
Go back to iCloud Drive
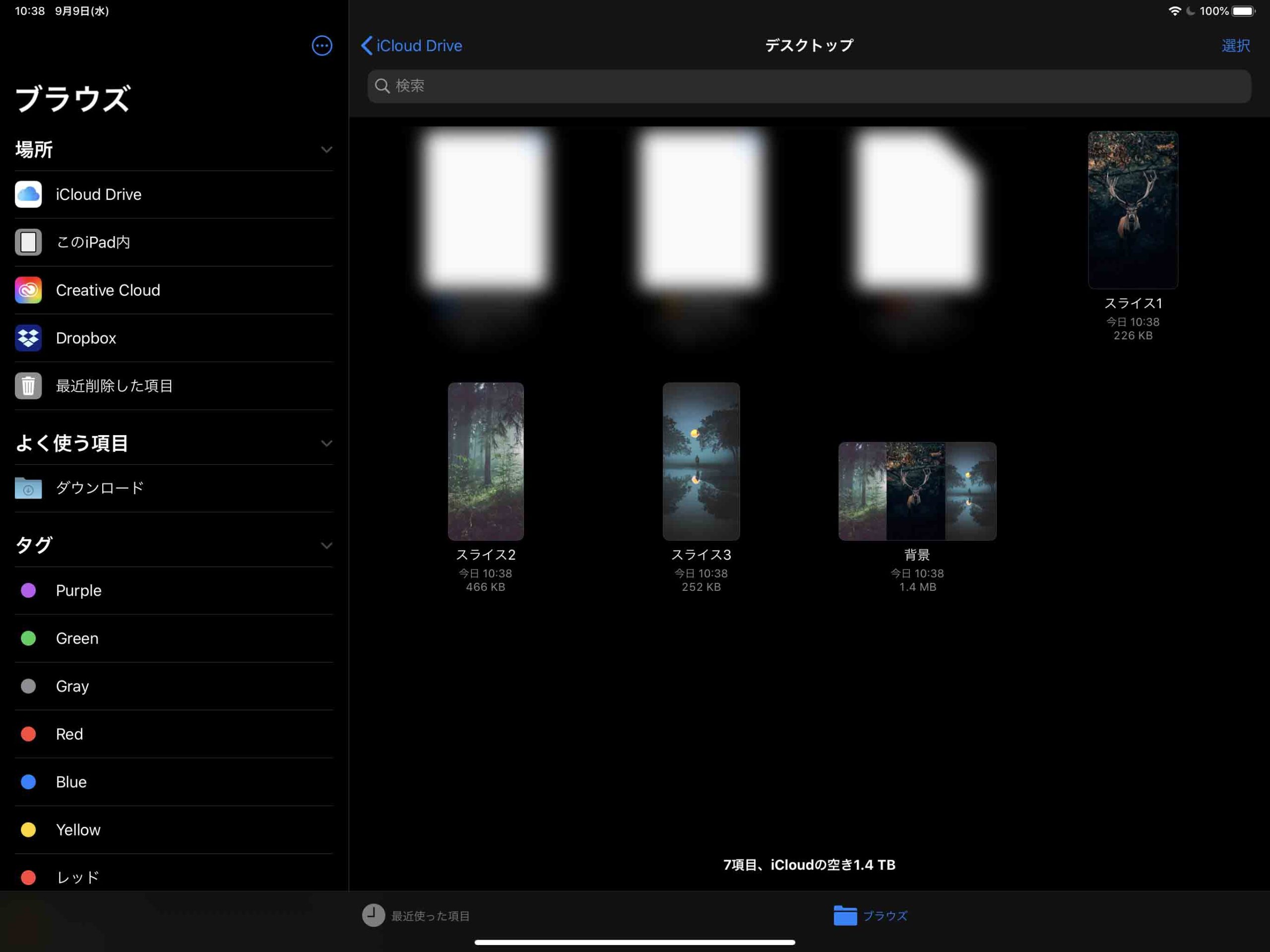(x=411, y=45)
